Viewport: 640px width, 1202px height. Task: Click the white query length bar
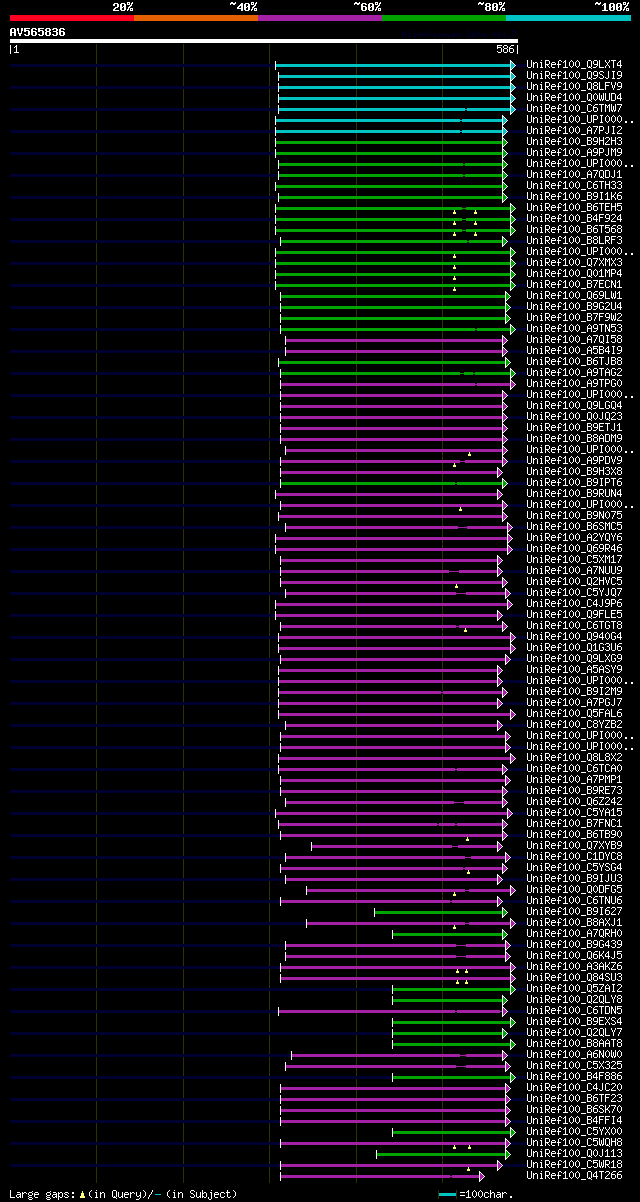coord(263,41)
